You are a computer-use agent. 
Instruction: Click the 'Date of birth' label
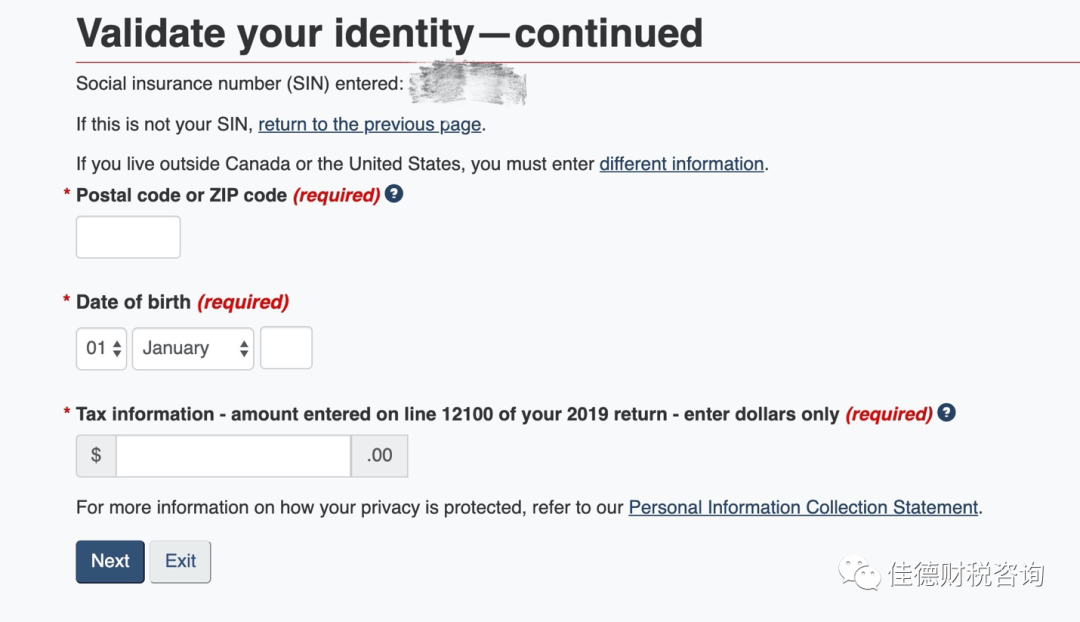pos(133,302)
